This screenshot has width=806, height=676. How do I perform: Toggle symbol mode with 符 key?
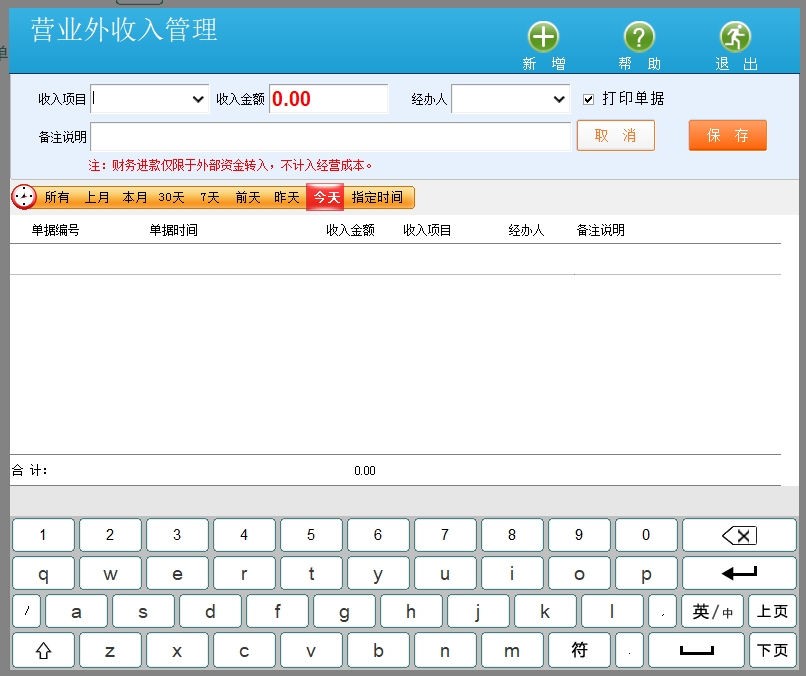pyautogui.click(x=579, y=650)
